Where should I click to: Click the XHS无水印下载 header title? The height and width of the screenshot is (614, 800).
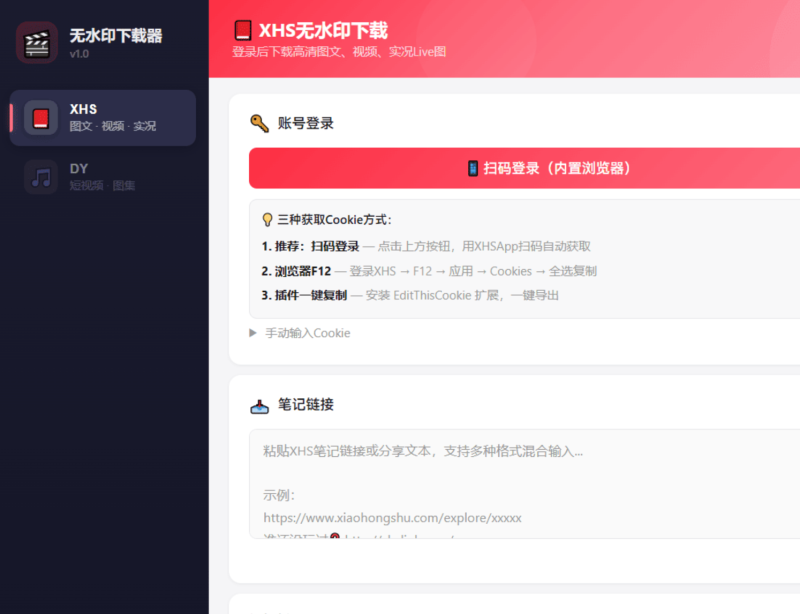323,31
